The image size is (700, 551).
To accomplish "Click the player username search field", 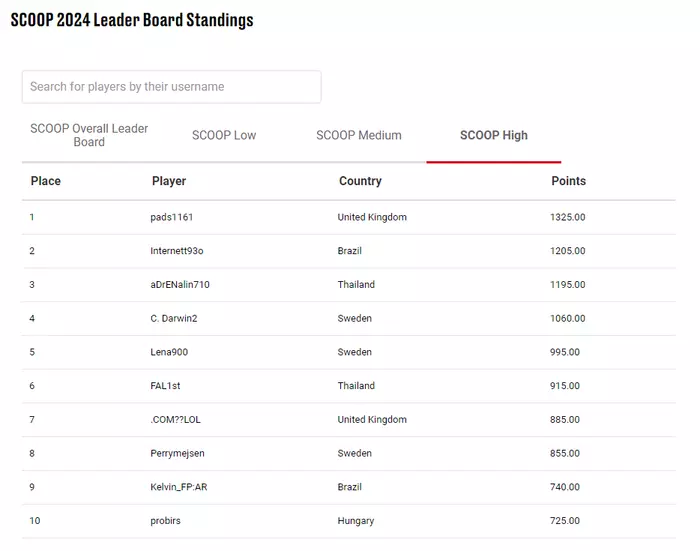I will [x=171, y=87].
